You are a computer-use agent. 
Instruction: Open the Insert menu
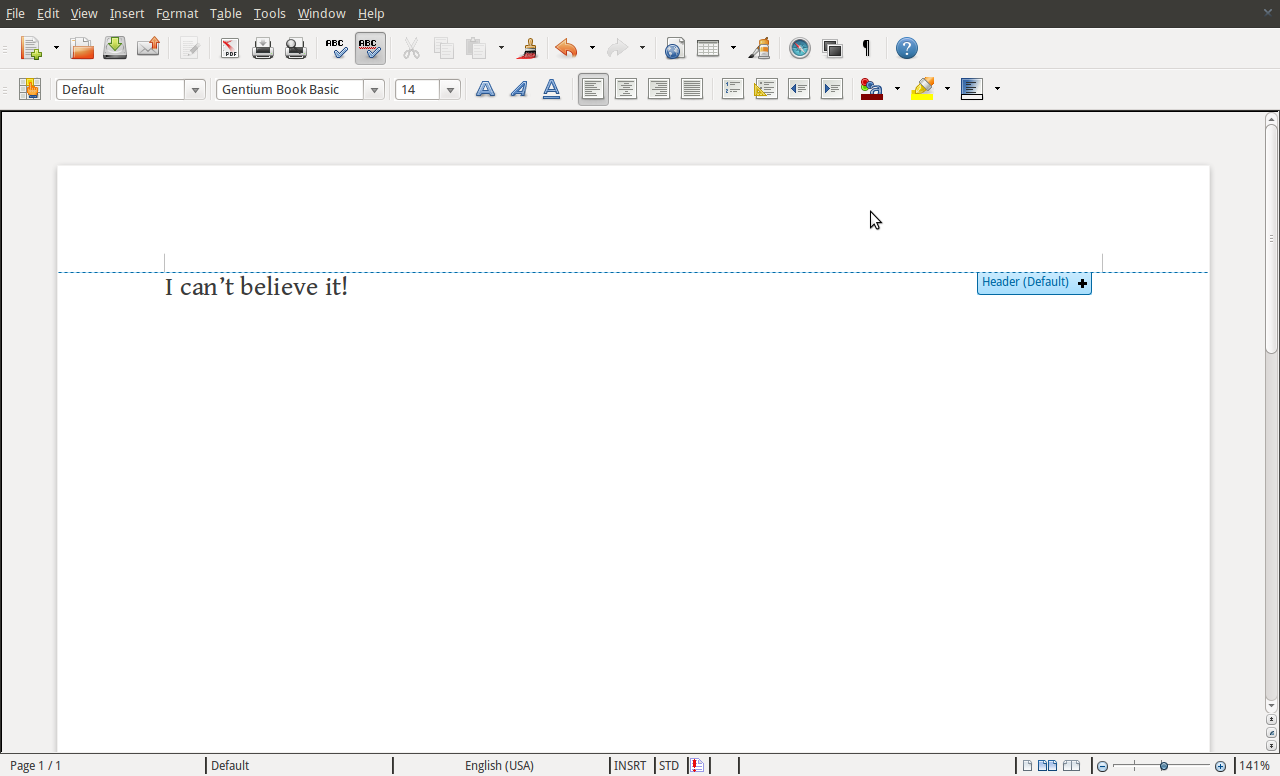[x=127, y=13]
